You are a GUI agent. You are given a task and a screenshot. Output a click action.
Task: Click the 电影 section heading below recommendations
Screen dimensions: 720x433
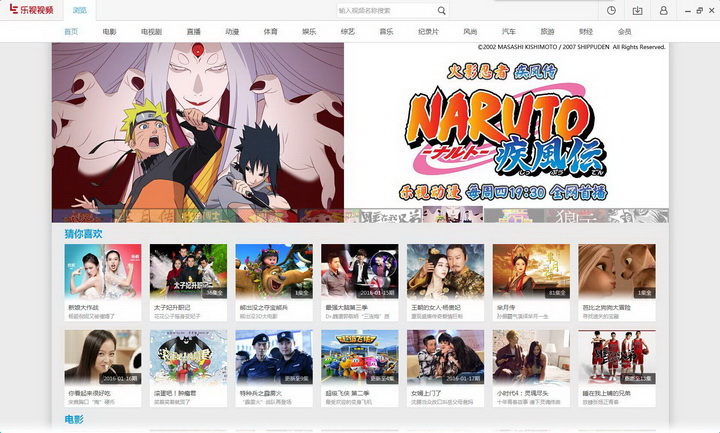(x=74, y=419)
